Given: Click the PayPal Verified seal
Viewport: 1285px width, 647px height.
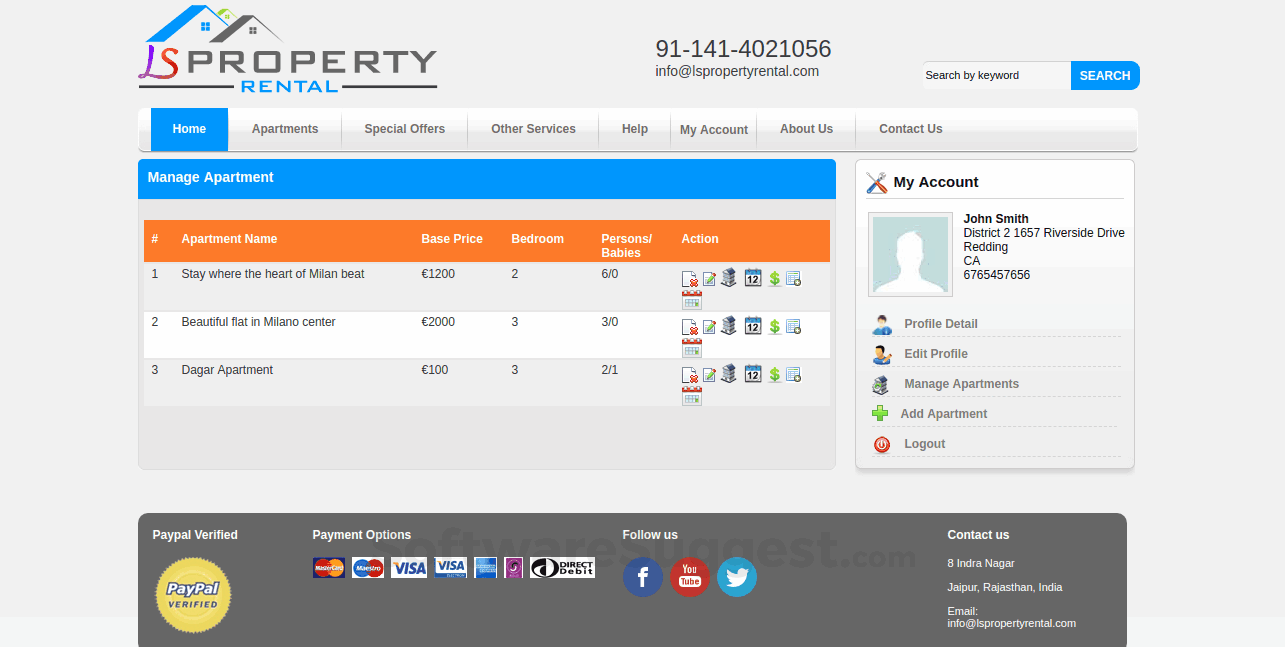Looking at the screenshot, I should tap(193, 595).
